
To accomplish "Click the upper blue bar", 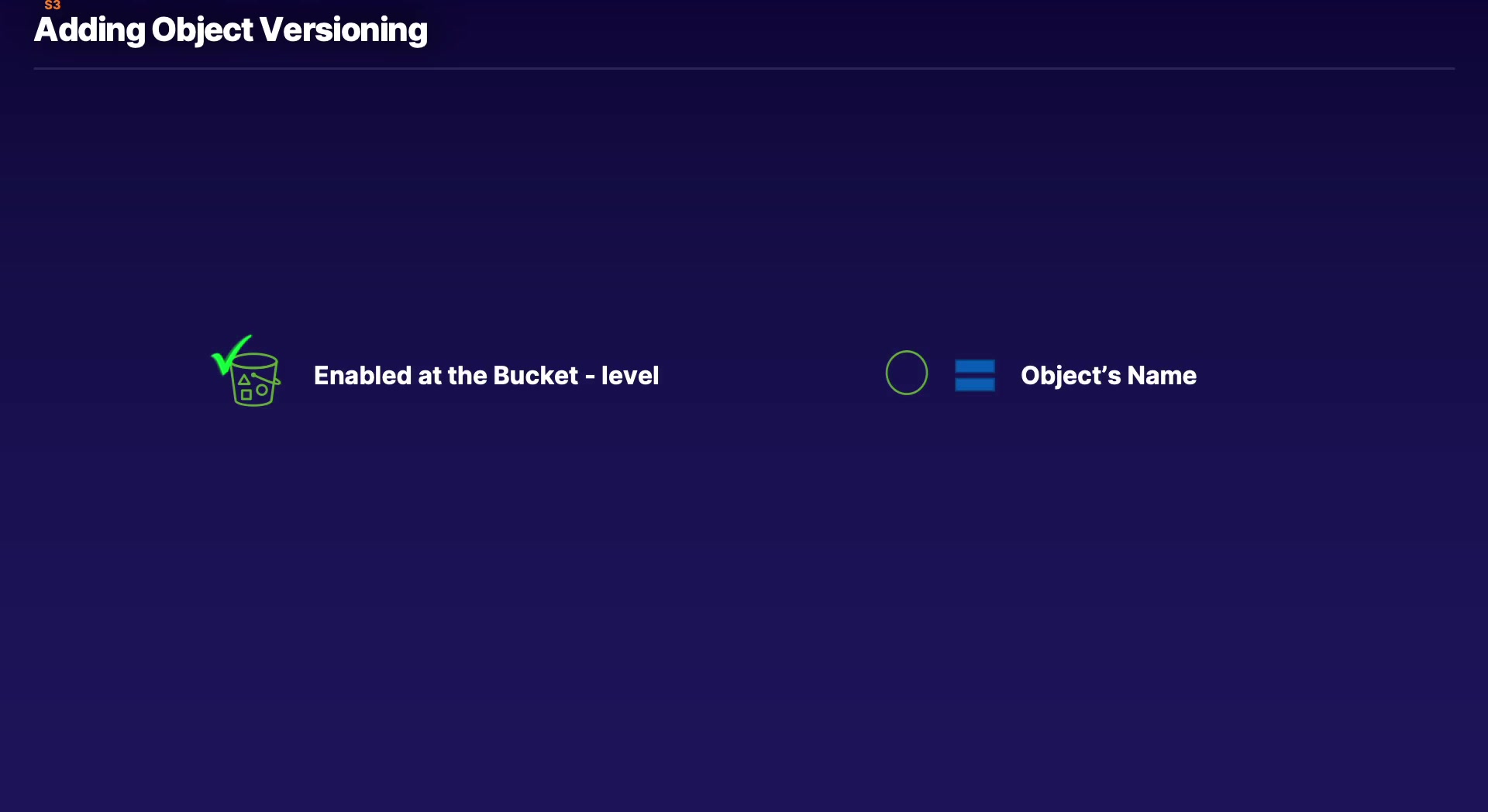I will [974, 366].
